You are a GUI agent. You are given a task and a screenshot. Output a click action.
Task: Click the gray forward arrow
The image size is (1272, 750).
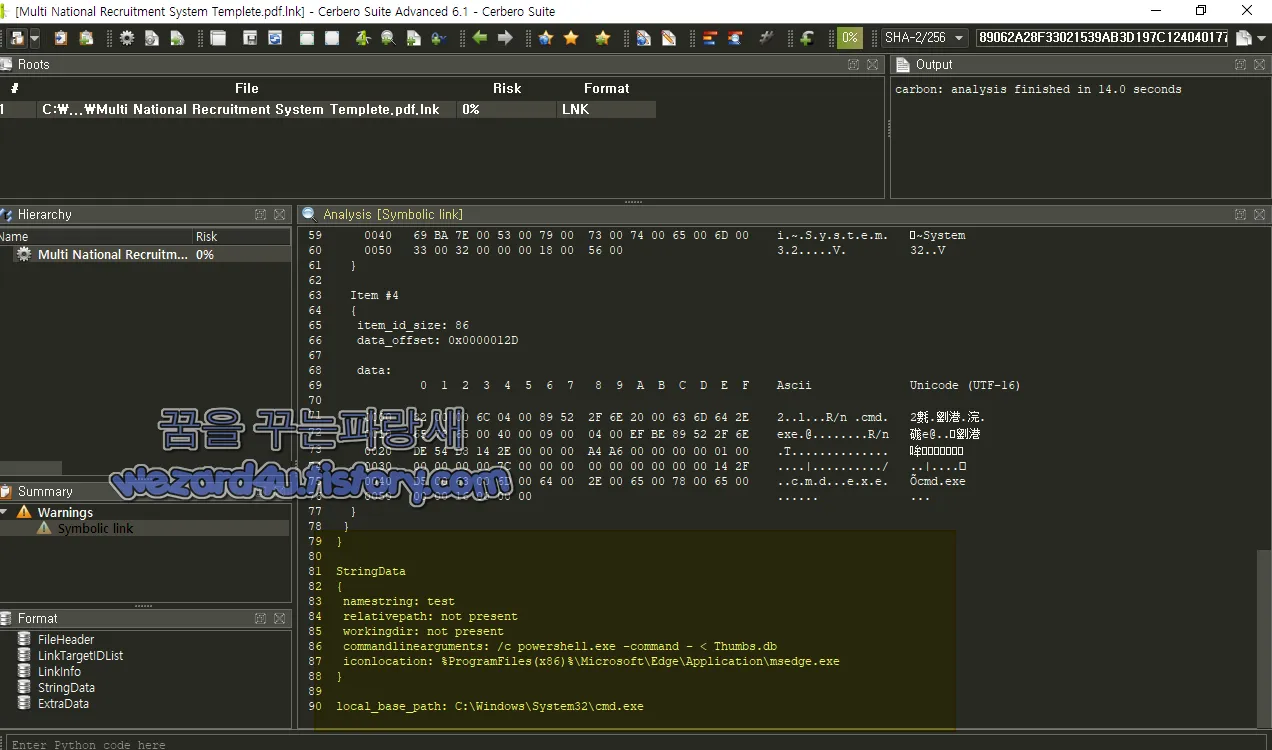click(x=505, y=38)
